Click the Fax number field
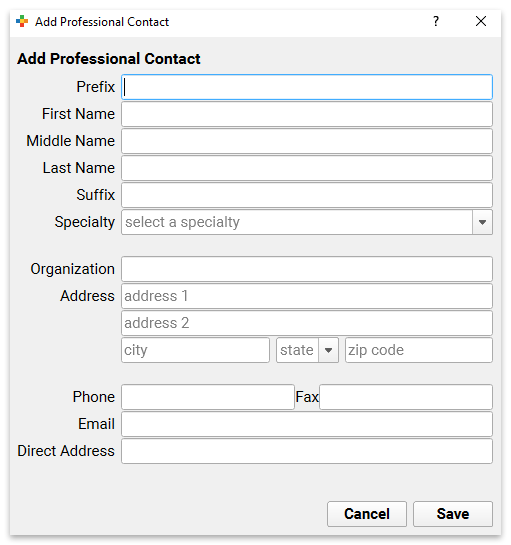The height and width of the screenshot is (545, 511). 406,397
